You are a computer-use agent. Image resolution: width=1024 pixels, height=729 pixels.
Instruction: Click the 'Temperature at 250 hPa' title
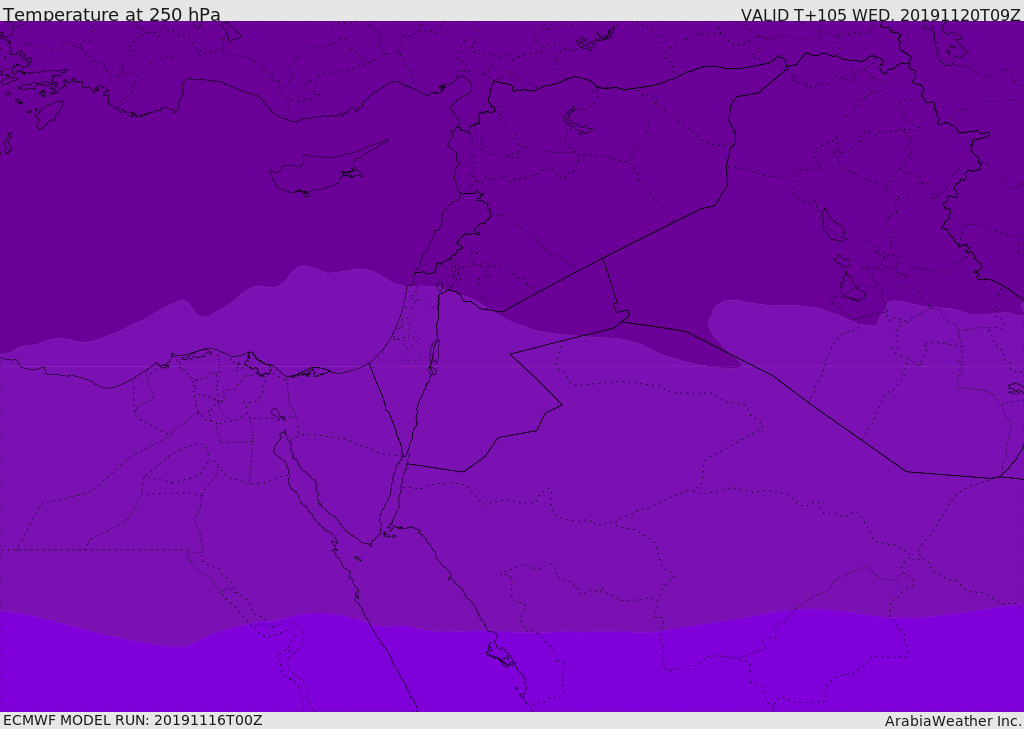point(112,14)
